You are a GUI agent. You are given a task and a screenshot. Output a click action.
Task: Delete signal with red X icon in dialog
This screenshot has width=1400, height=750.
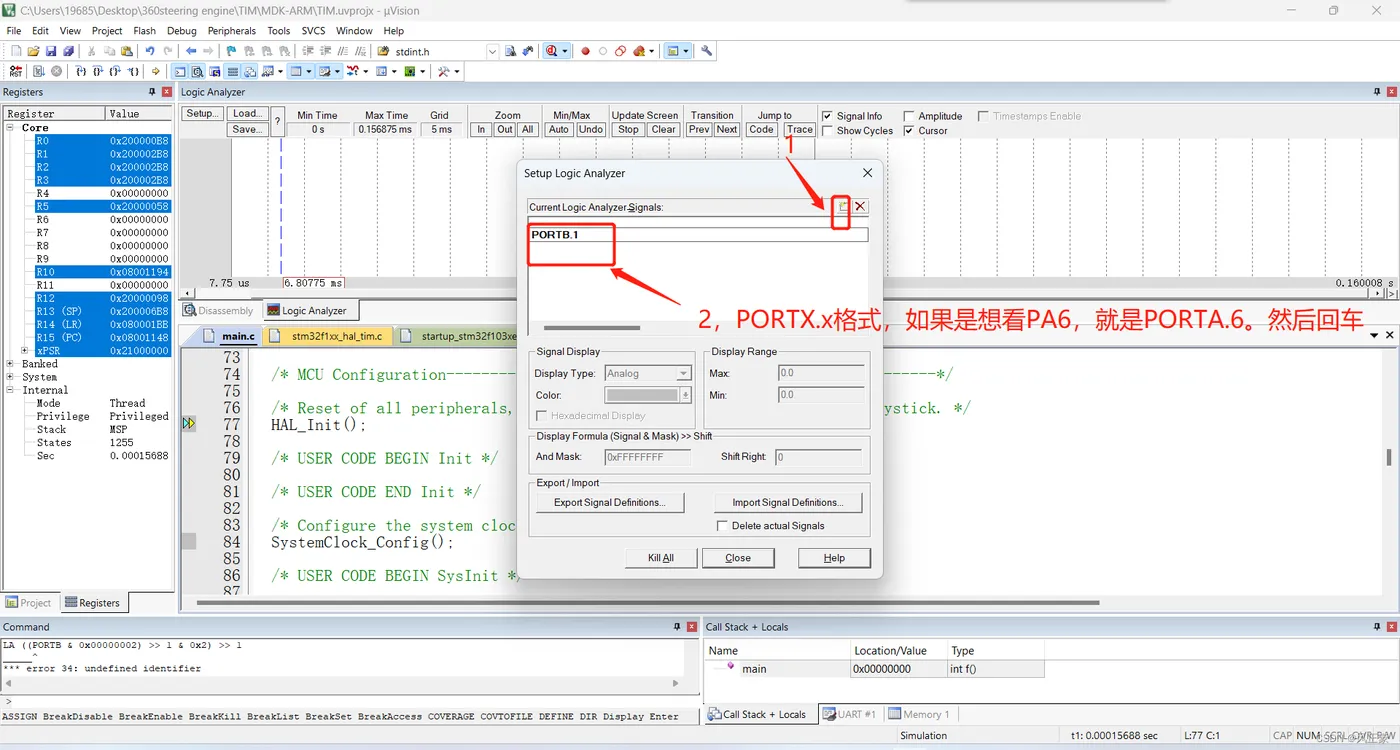pyautogui.click(x=860, y=206)
